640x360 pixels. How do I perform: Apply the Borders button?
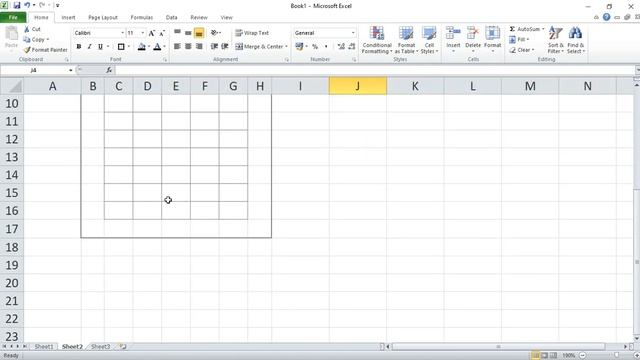[121, 47]
